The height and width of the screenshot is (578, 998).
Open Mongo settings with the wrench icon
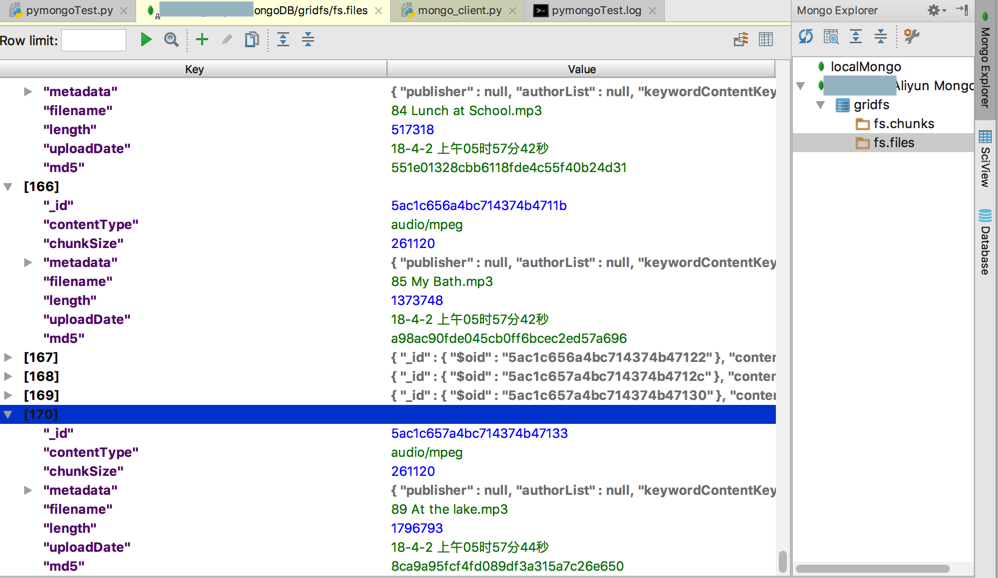[x=911, y=36]
